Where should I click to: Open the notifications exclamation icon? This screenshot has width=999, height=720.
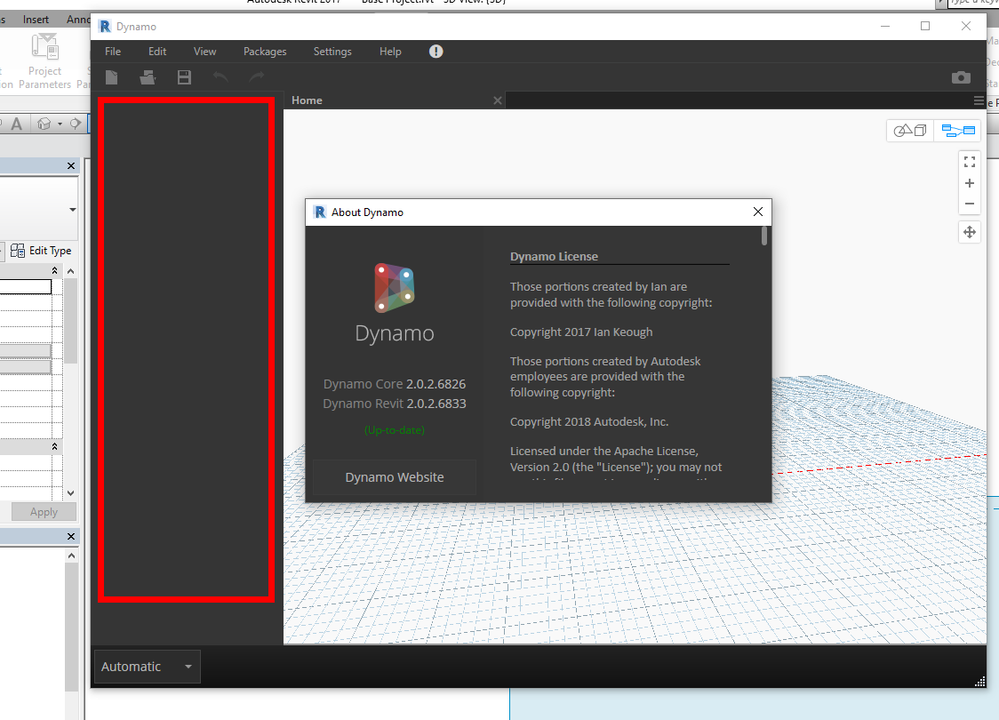(x=436, y=52)
